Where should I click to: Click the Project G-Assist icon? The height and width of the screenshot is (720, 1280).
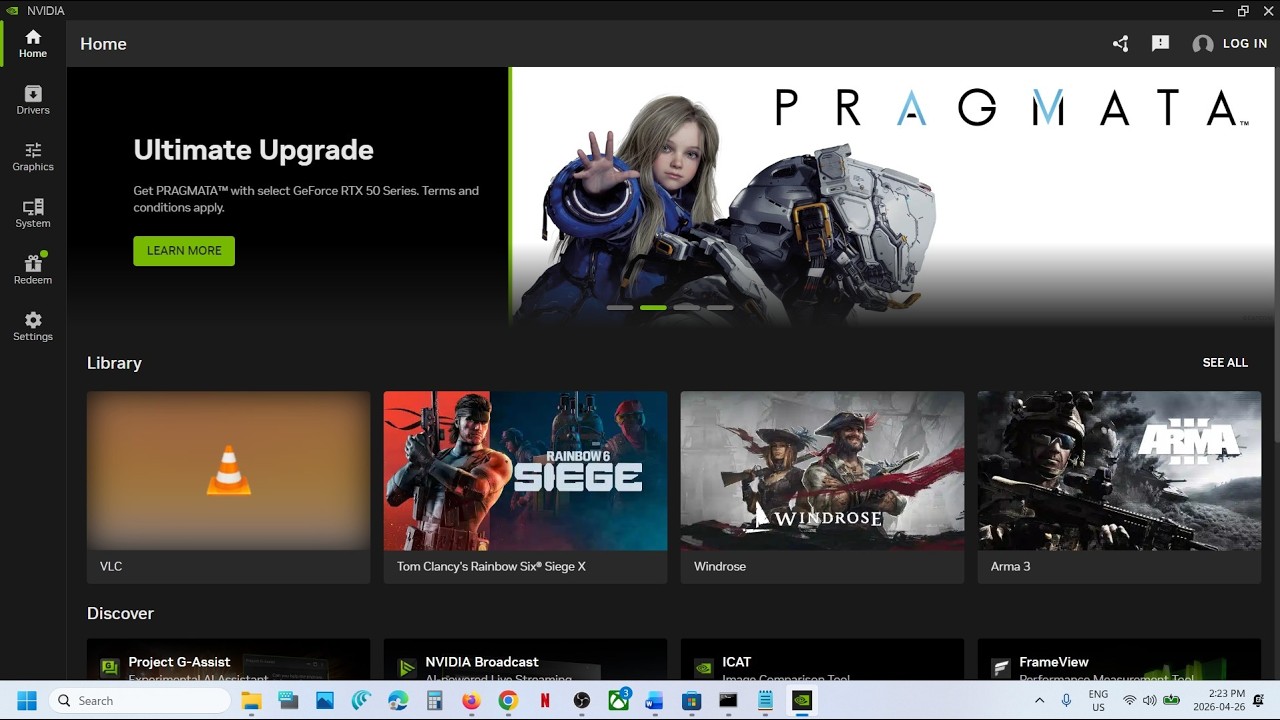[x=110, y=667]
